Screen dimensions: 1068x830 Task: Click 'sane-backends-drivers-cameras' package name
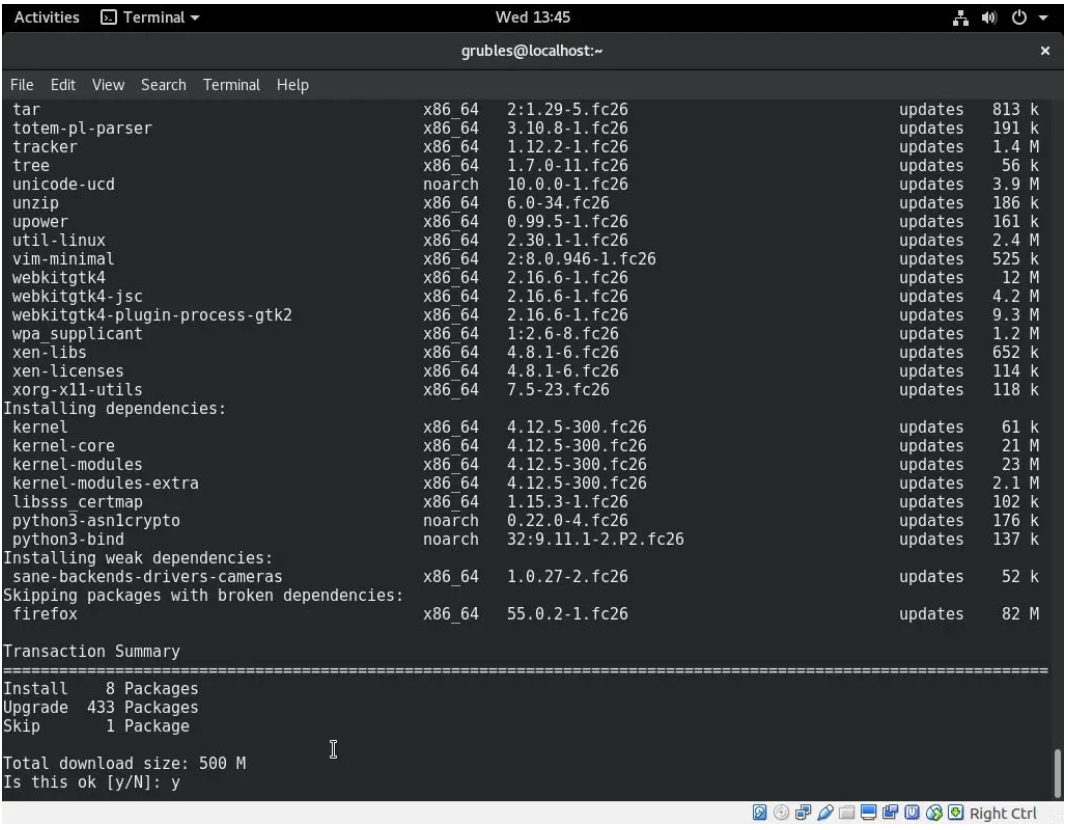147,577
